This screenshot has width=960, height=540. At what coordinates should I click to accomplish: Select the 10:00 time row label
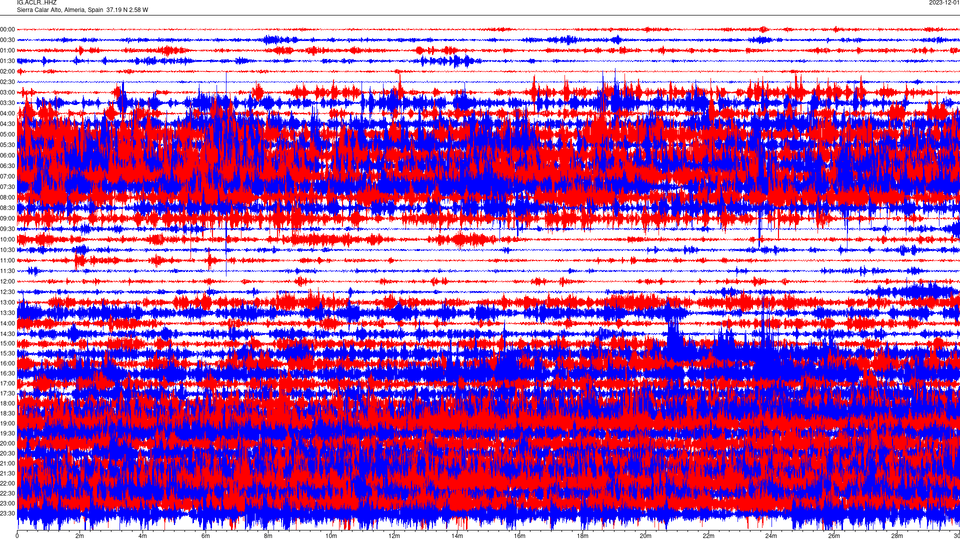[7, 239]
